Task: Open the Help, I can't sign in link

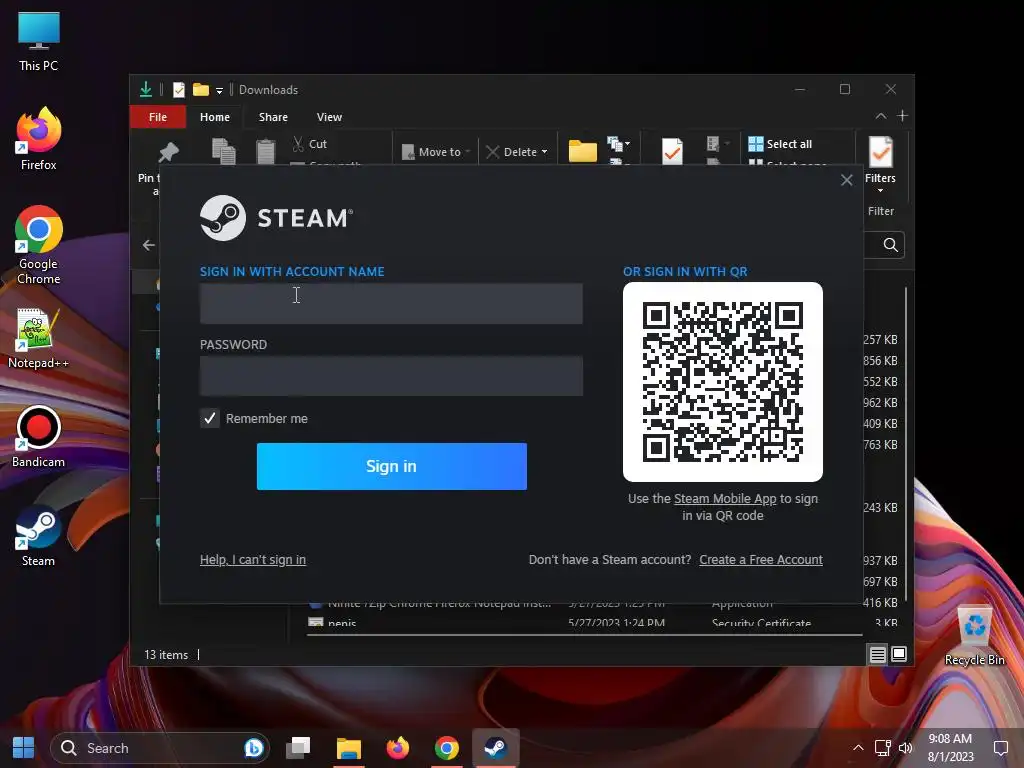Action: 253,560
